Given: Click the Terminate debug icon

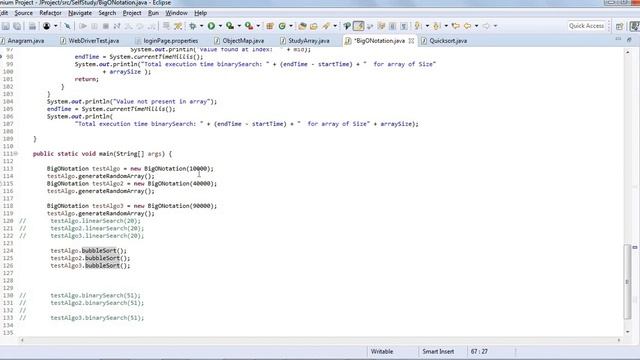Looking at the screenshot, I should click(106, 26).
